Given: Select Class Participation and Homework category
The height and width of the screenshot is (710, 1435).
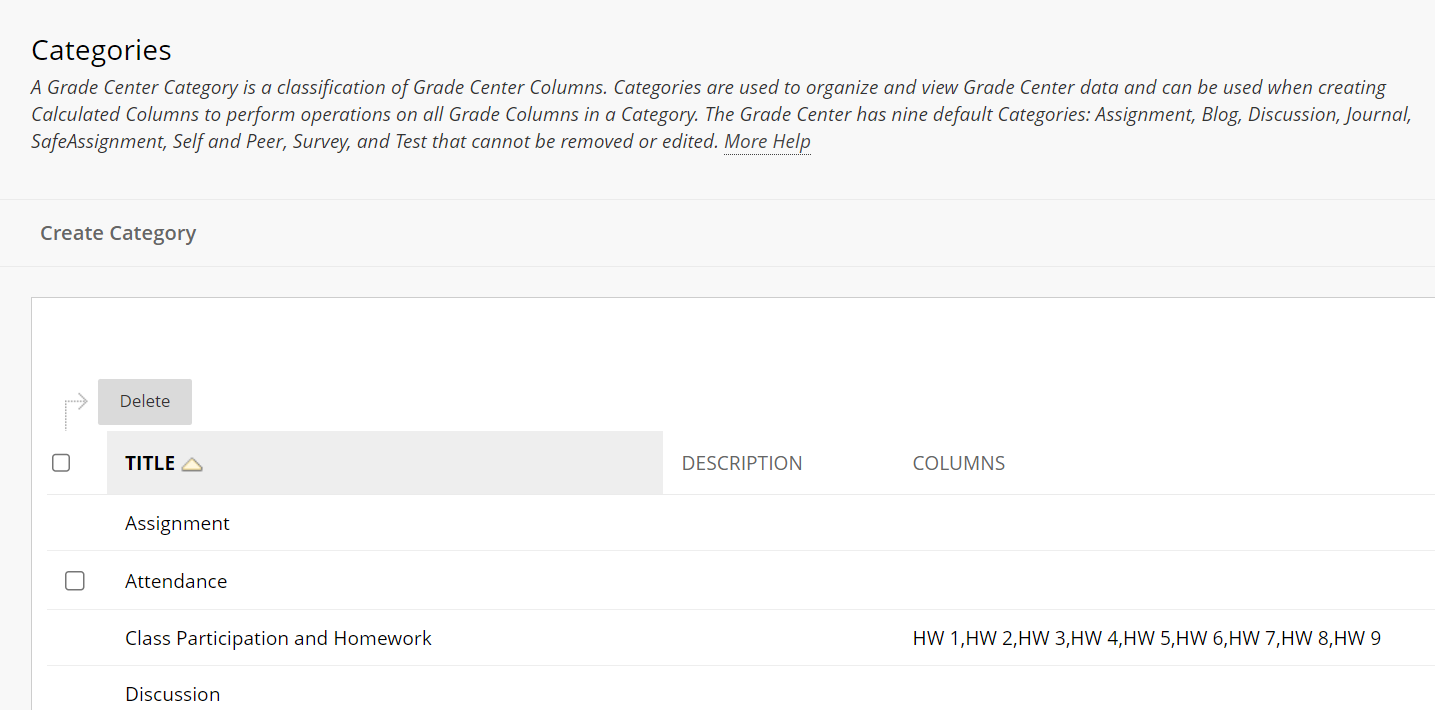Looking at the screenshot, I should click(278, 638).
